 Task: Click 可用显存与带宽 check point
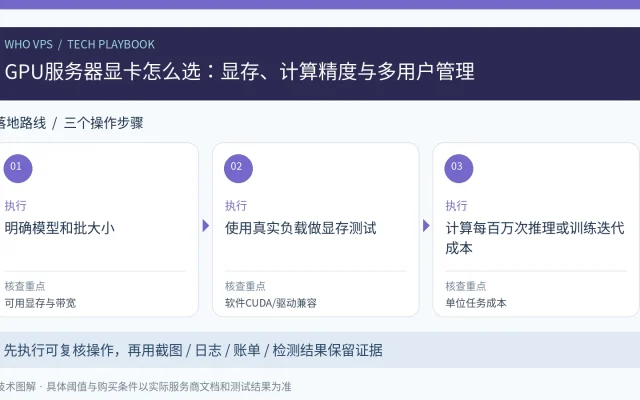coord(40,303)
